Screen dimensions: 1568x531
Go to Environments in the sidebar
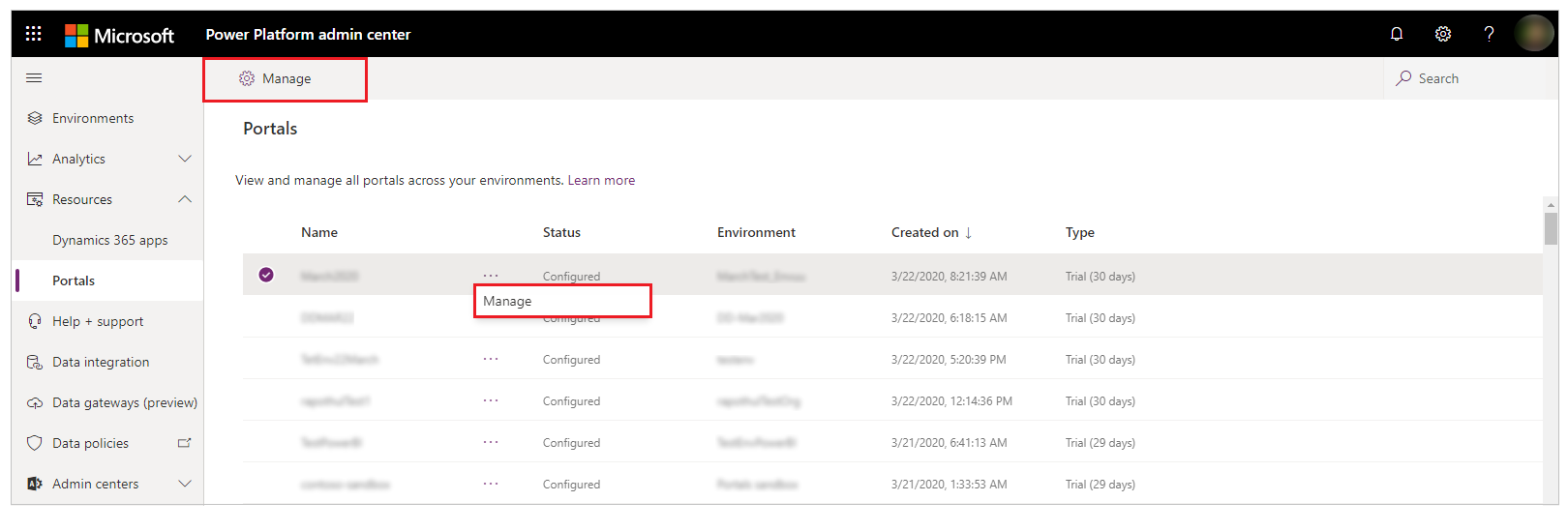(x=93, y=118)
